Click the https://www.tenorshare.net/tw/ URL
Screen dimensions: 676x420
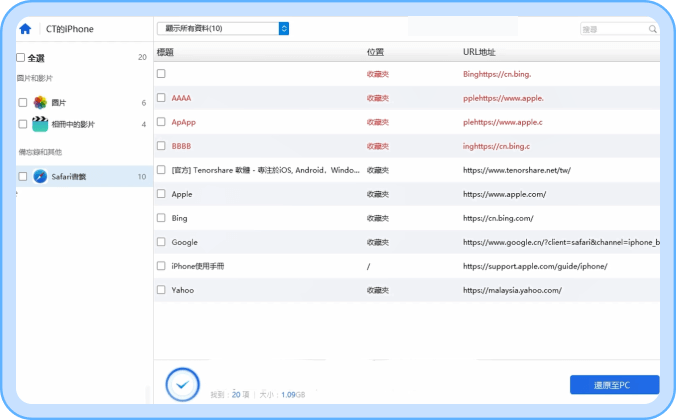[x=517, y=170]
